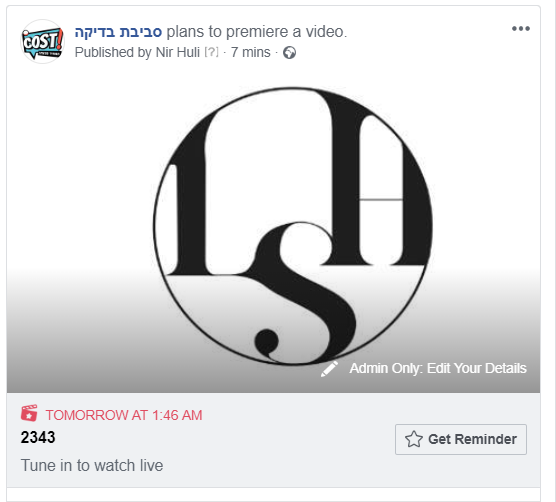This screenshot has width=556, height=502.
Task: Open the three-dot post options menu
Action: tap(521, 29)
